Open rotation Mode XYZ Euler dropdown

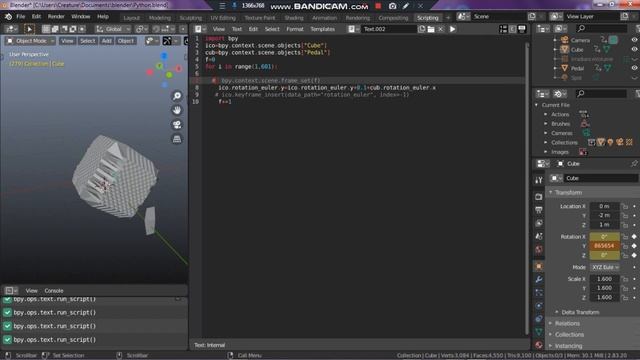click(605, 267)
